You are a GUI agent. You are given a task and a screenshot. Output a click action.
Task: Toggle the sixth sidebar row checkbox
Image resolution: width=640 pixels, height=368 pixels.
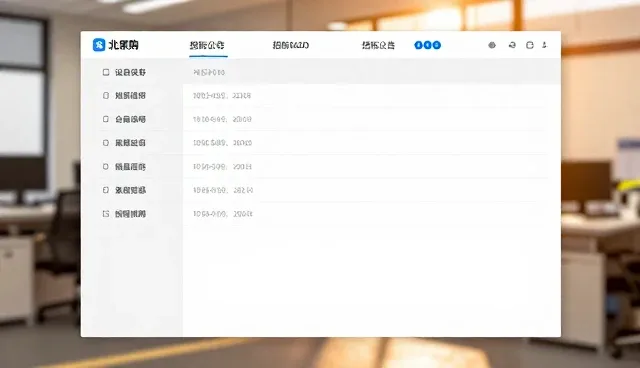(x=106, y=190)
